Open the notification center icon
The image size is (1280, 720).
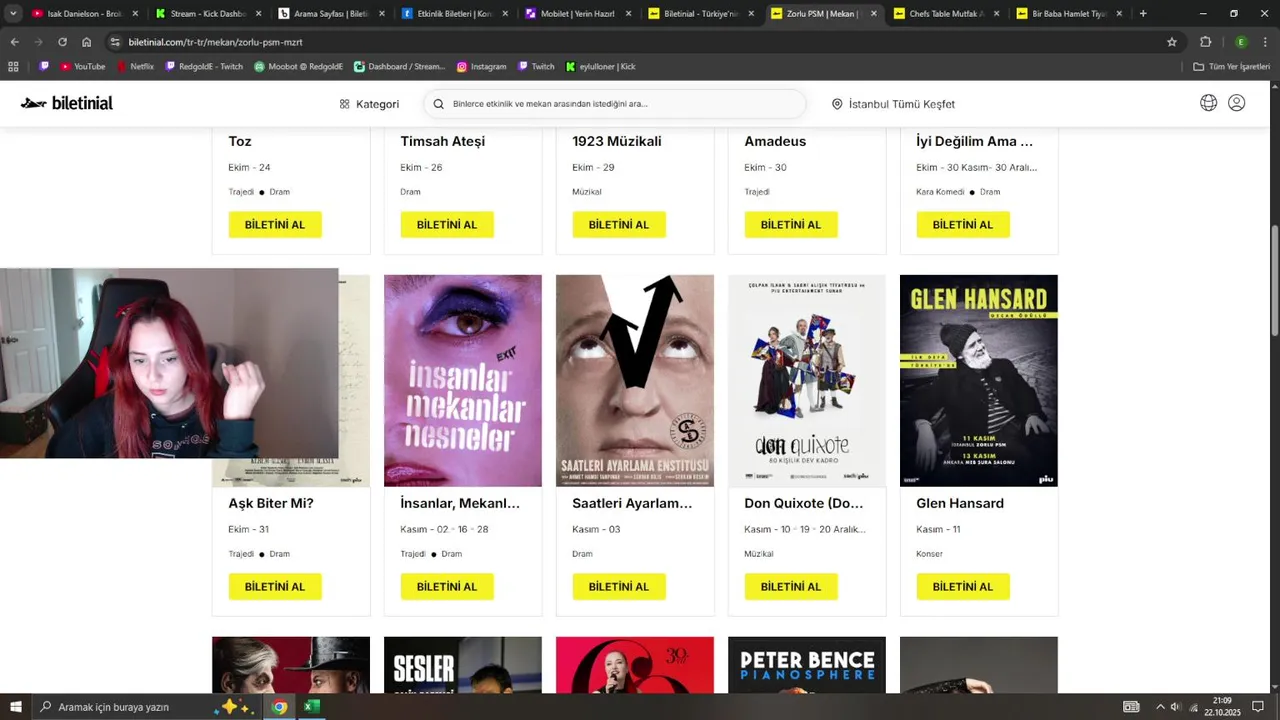[x=1257, y=707]
